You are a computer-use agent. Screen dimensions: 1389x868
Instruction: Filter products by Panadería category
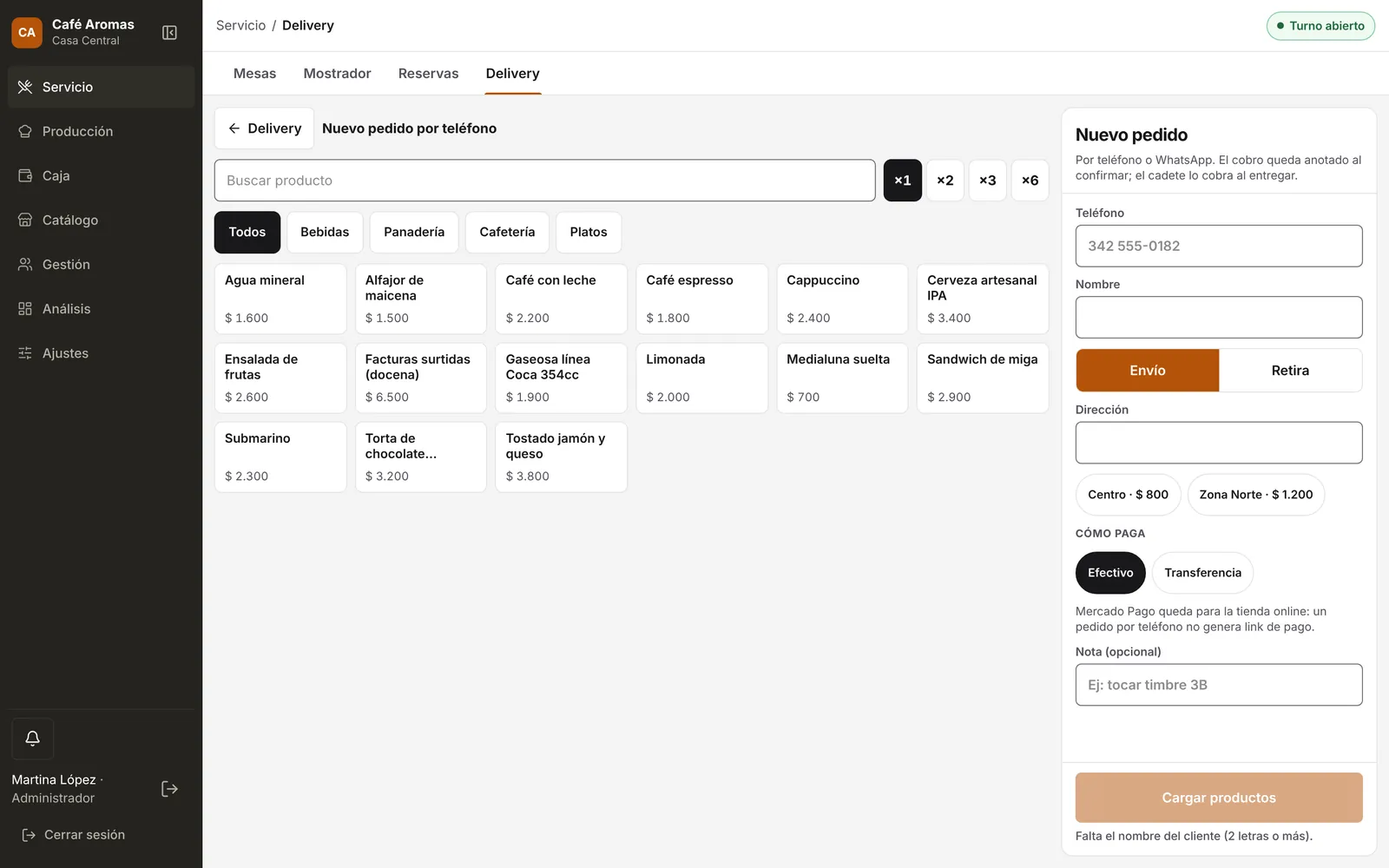point(414,232)
